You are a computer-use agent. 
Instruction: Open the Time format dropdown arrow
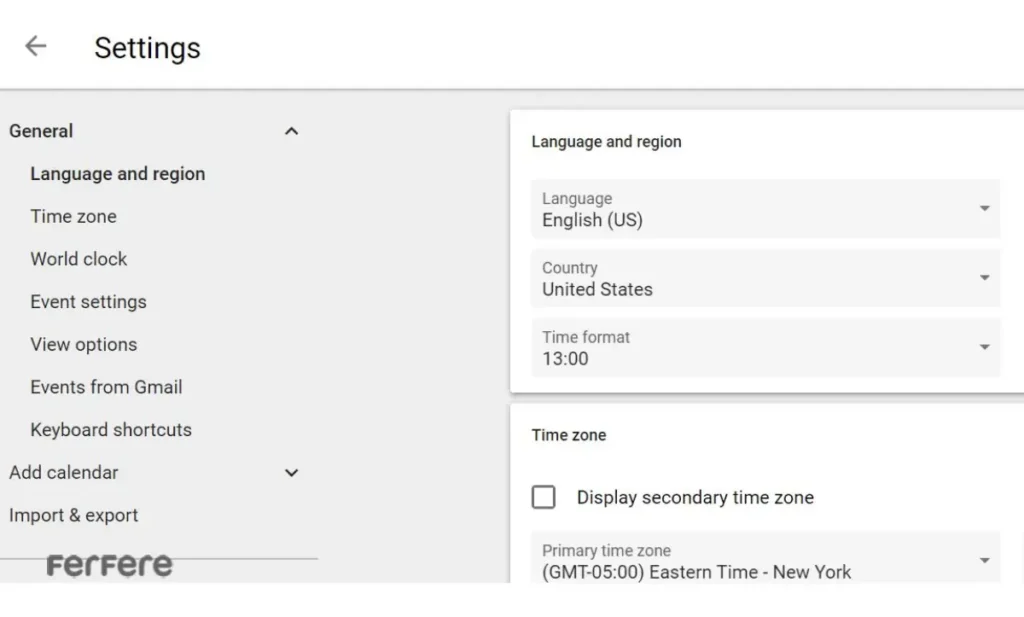(x=984, y=347)
